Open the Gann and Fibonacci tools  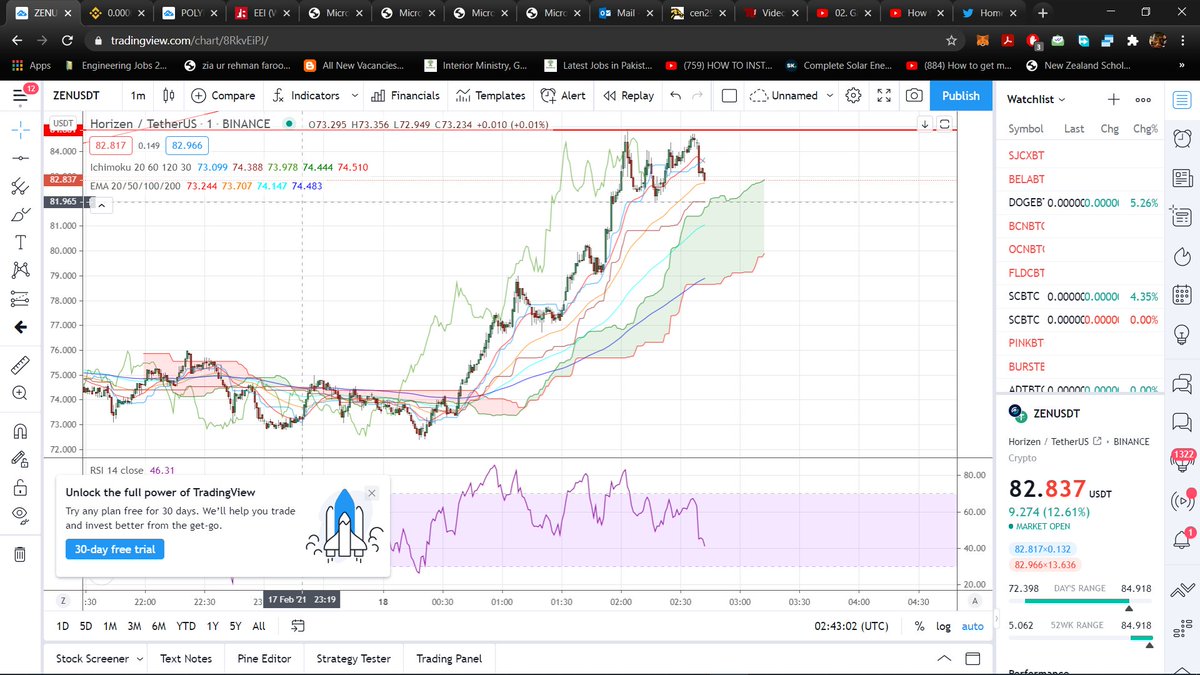[20, 186]
